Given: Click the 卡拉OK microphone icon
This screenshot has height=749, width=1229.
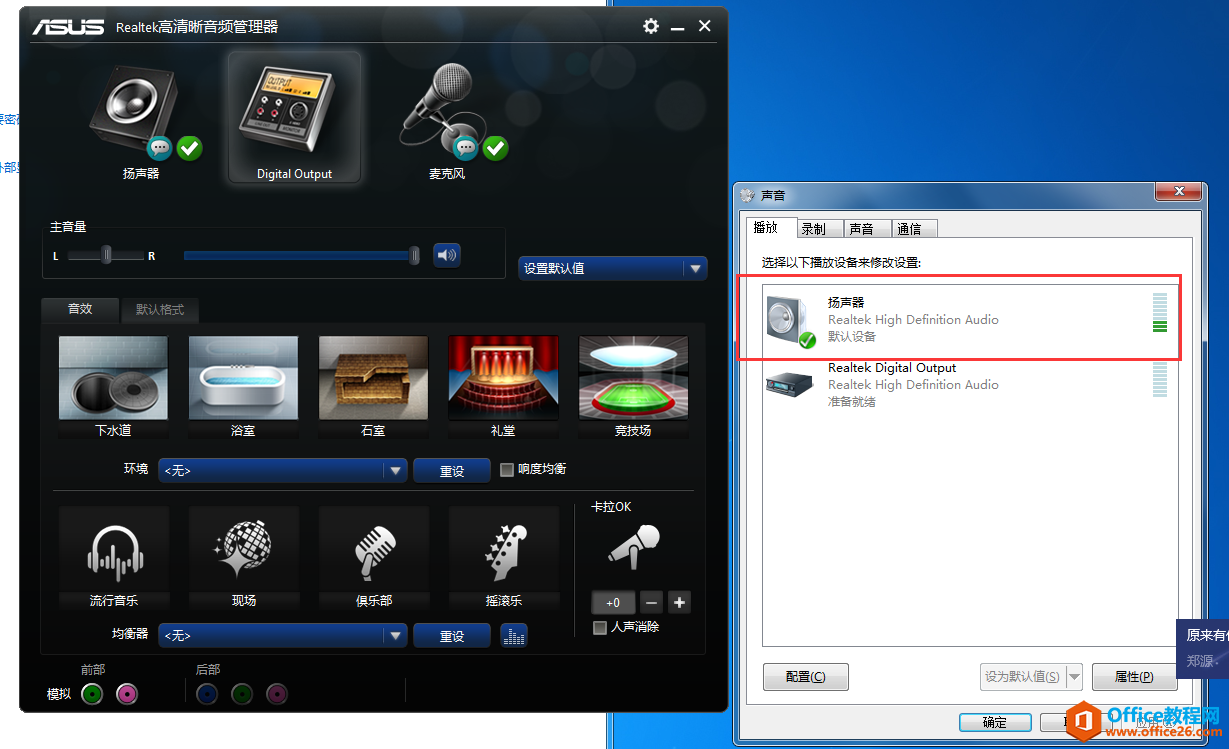Looking at the screenshot, I should pos(634,548).
